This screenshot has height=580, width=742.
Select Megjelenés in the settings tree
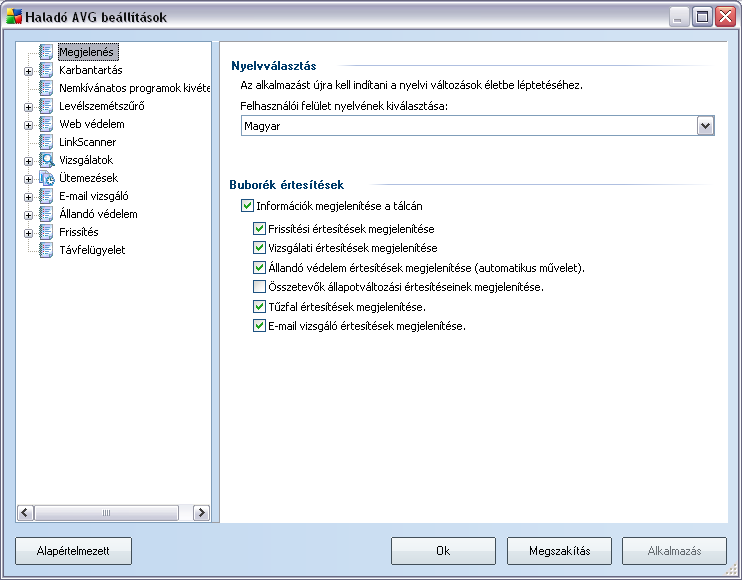point(87,52)
